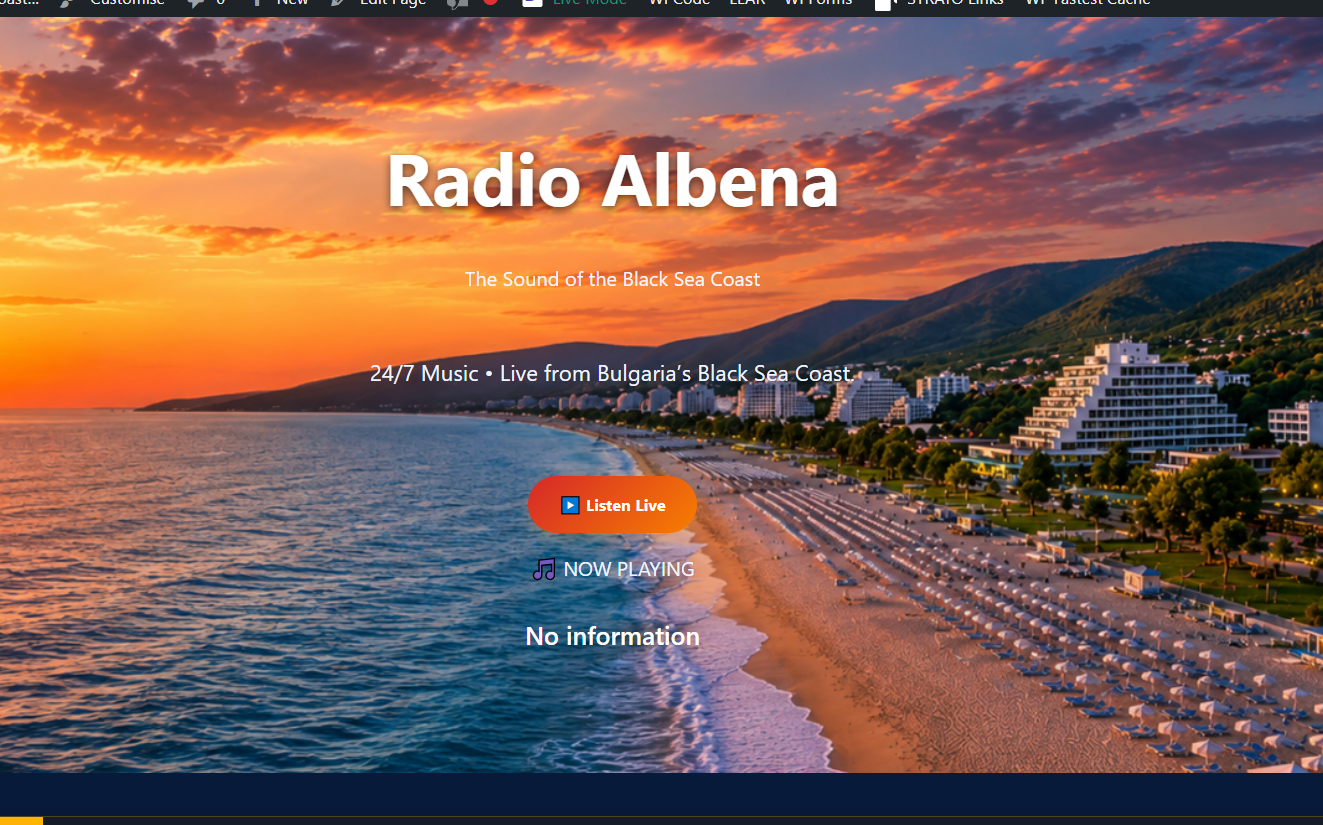This screenshot has height=825, width=1323.
Task: Click the "NOW PLAYING" label
Action: tap(629, 569)
